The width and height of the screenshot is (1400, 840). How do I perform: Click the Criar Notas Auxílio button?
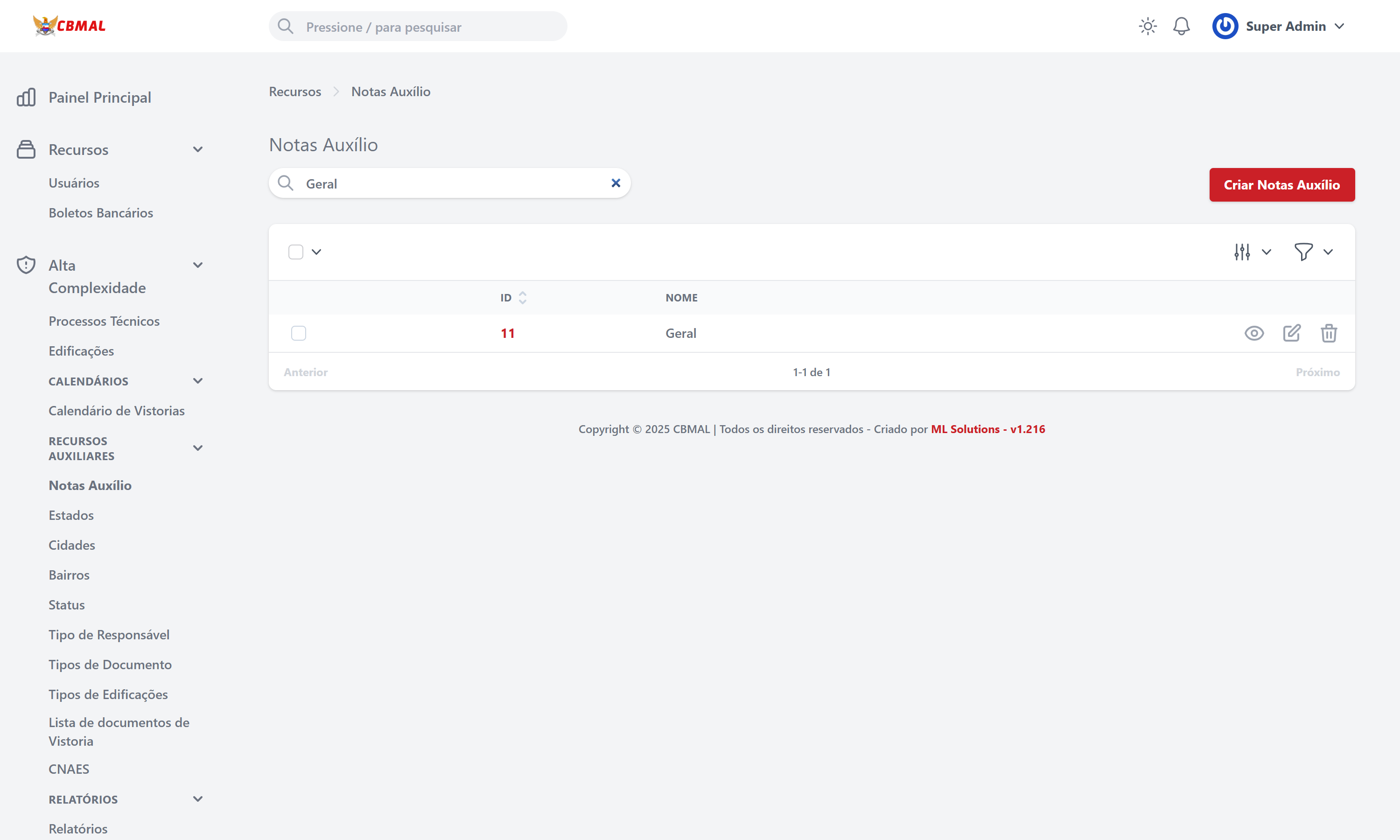click(1282, 184)
